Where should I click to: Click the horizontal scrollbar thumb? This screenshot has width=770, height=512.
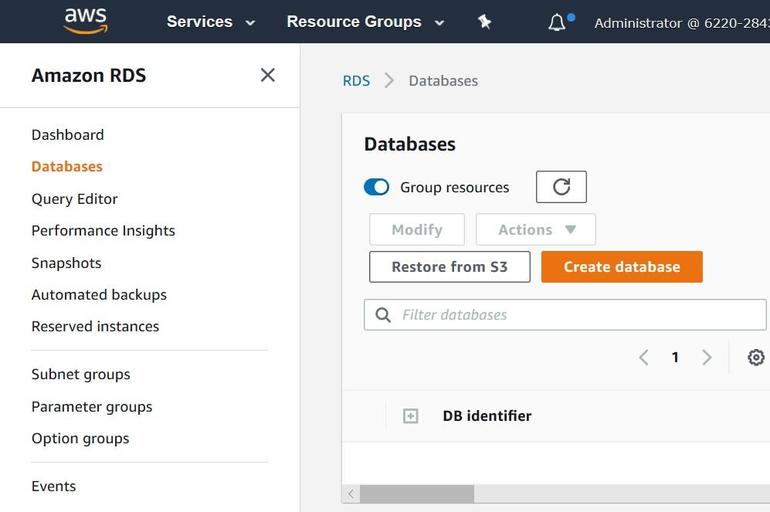coord(417,493)
